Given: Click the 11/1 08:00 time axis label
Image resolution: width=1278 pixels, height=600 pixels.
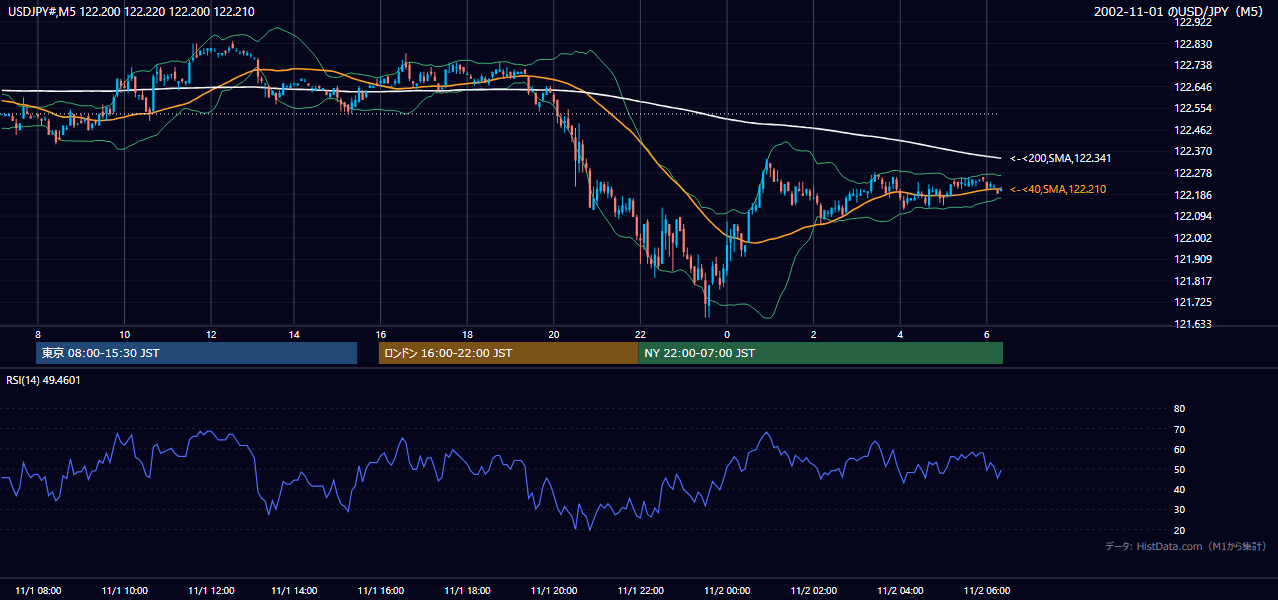Looking at the screenshot, I should pyautogui.click(x=39, y=590).
